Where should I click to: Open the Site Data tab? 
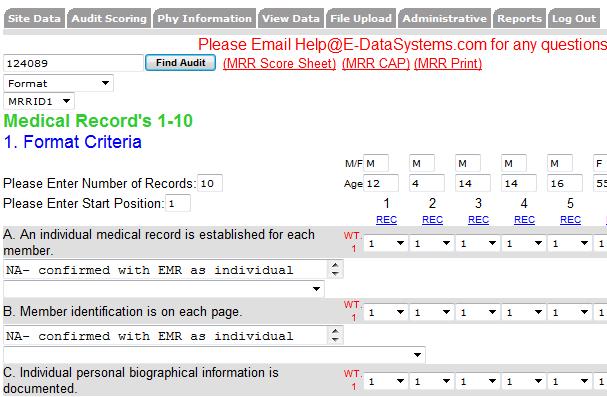(34, 18)
